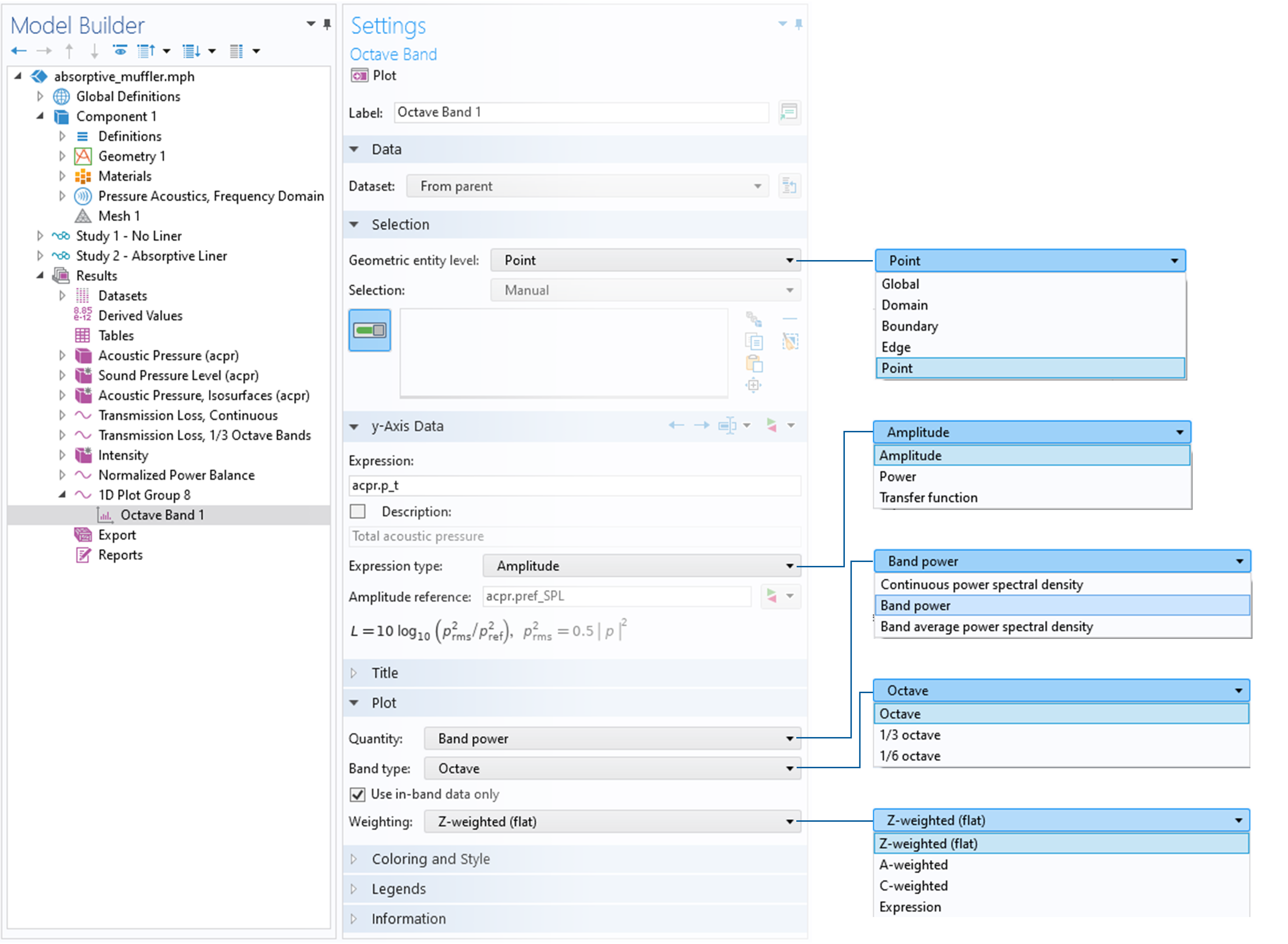This screenshot has width=1288, height=944.
Task: Toggle the Activate Selection switch
Action: click(369, 330)
